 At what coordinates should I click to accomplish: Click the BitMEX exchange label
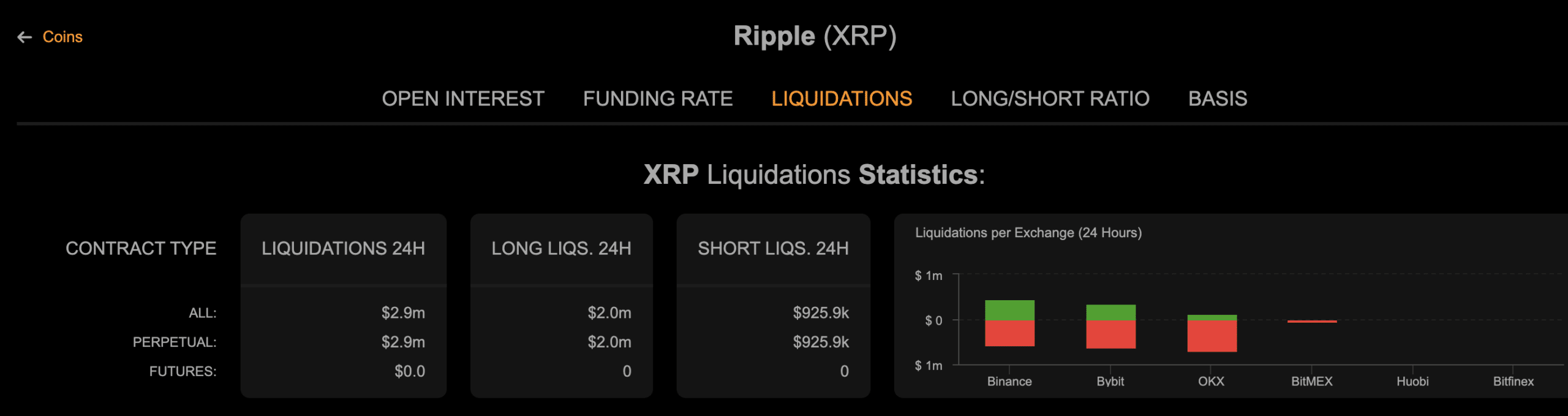(x=1313, y=381)
